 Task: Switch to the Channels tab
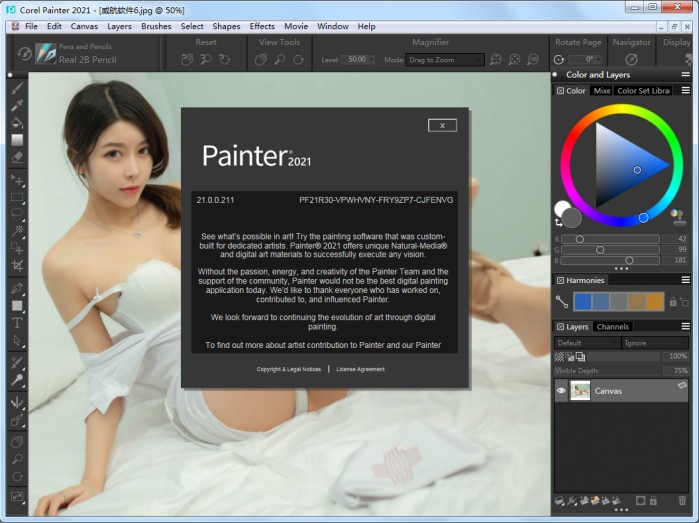613,327
